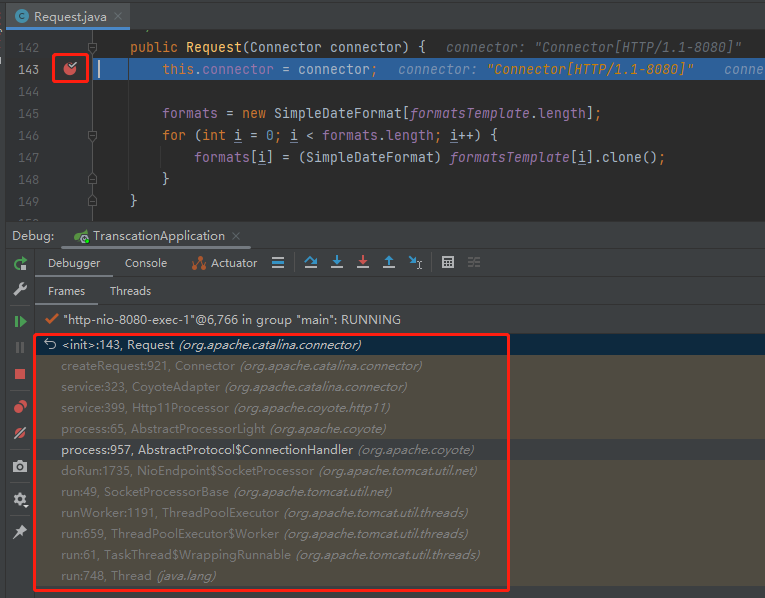The image size is (765, 598).
Task: Click the Trace Current Stream Chain icon
Action: [474, 262]
